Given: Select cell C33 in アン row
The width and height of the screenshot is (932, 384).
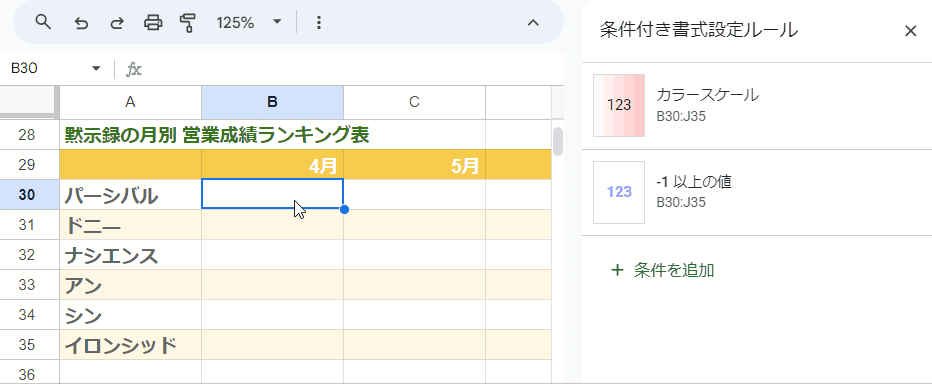Looking at the screenshot, I should [x=414, y=285].
